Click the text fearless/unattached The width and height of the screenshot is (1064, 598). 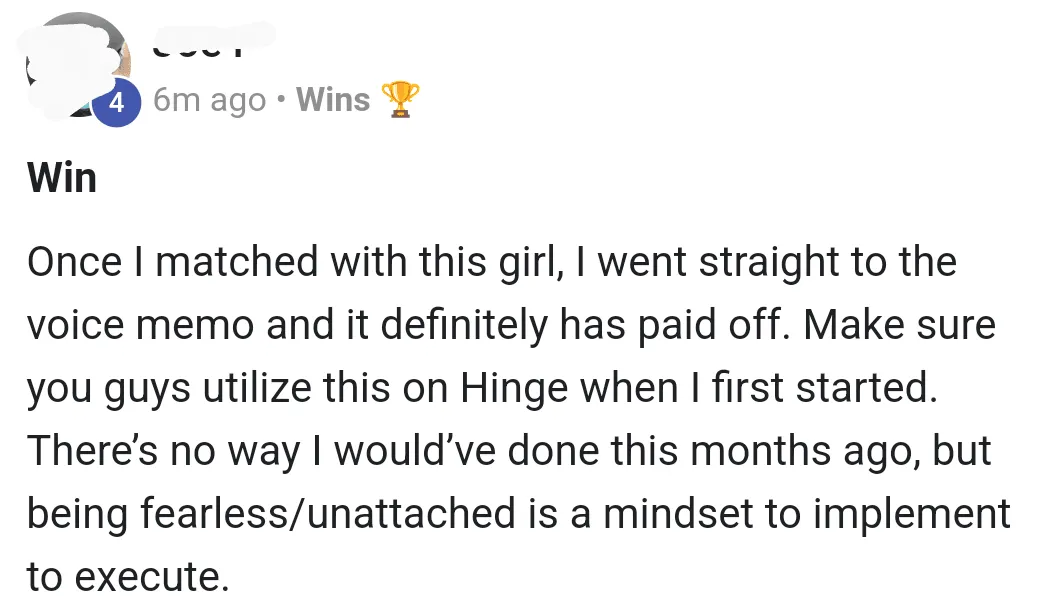click(x=320, y=514)
